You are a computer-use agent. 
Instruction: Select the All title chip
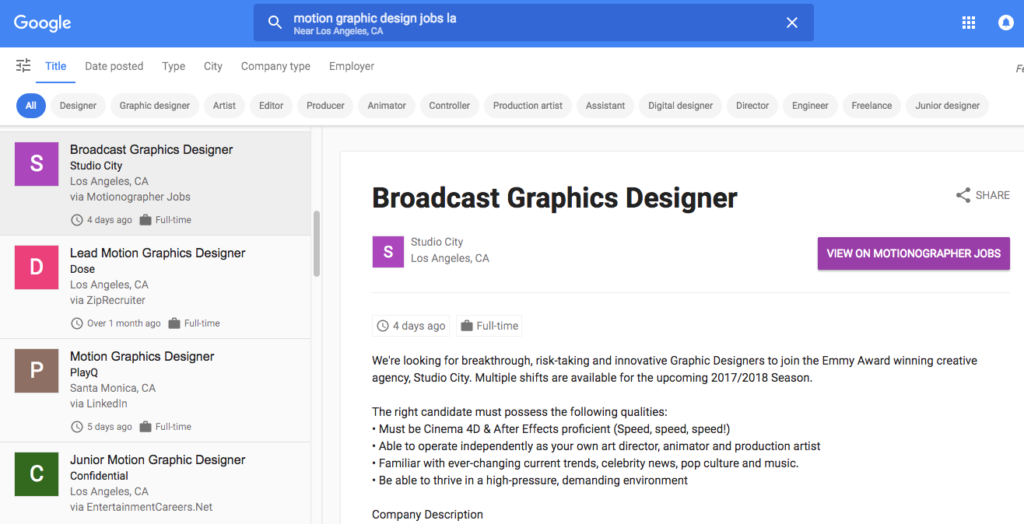coord(31,105)
